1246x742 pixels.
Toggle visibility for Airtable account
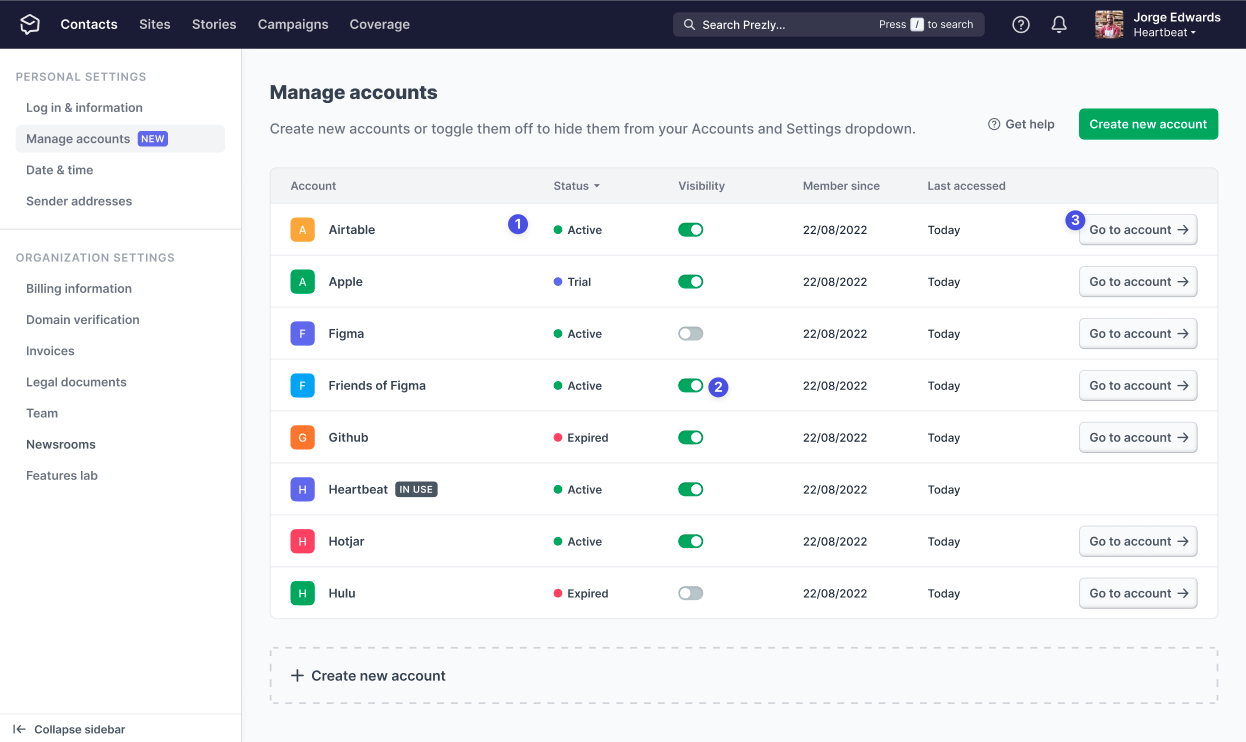691,230
